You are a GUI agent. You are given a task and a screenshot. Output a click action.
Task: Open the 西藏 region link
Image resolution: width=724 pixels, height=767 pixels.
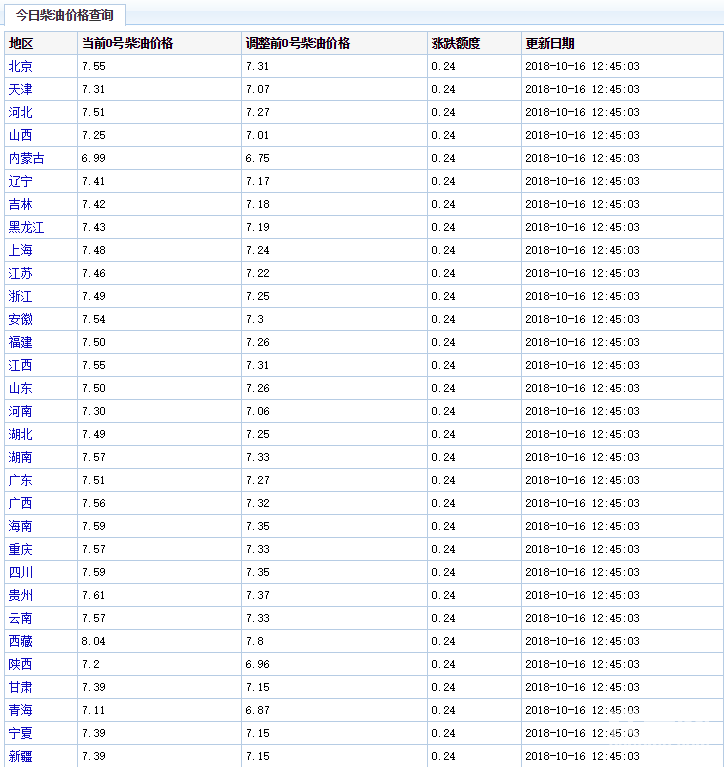coord(21,641)
